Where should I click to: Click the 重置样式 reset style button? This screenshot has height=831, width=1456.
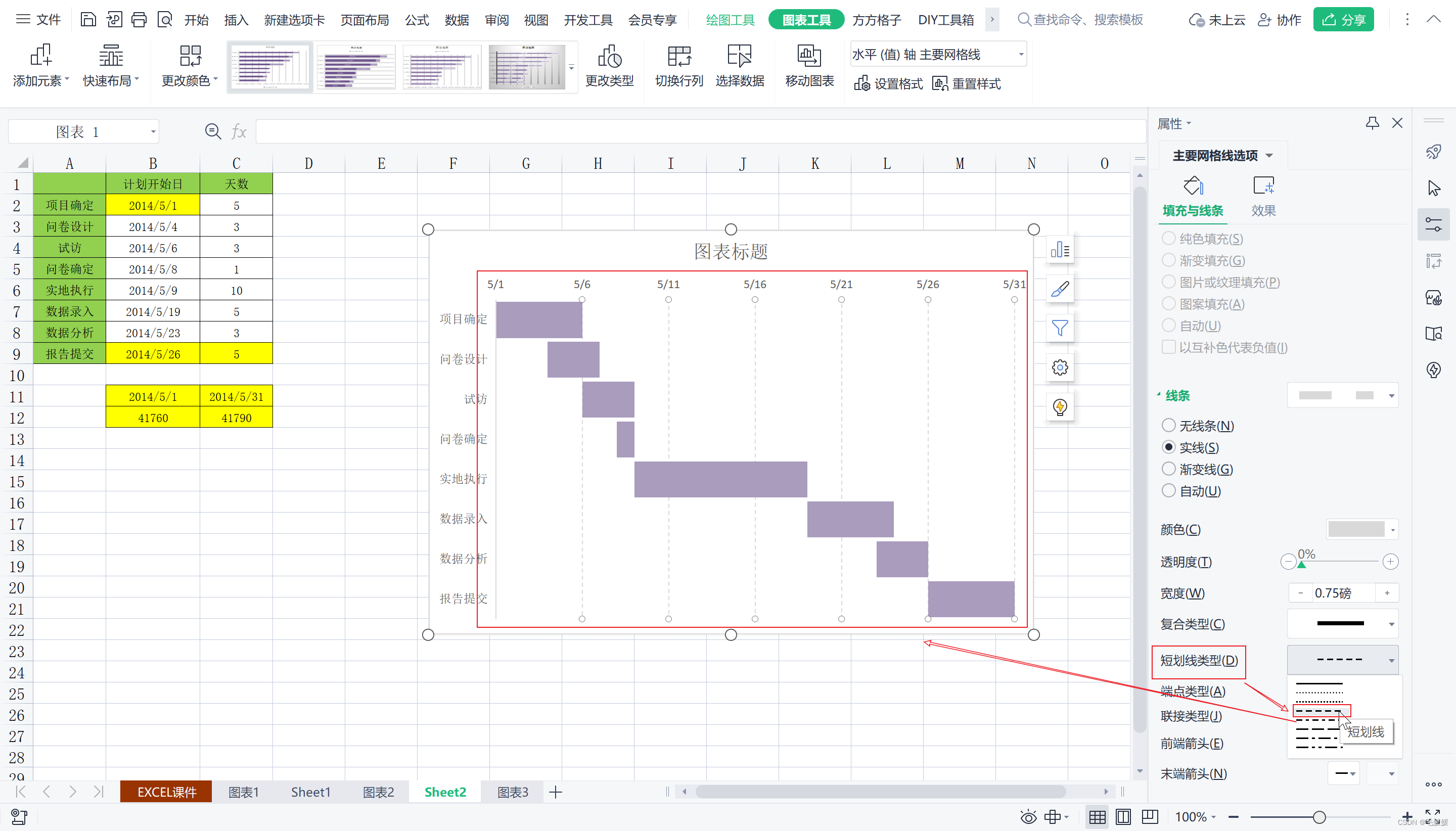pos(966,84)
